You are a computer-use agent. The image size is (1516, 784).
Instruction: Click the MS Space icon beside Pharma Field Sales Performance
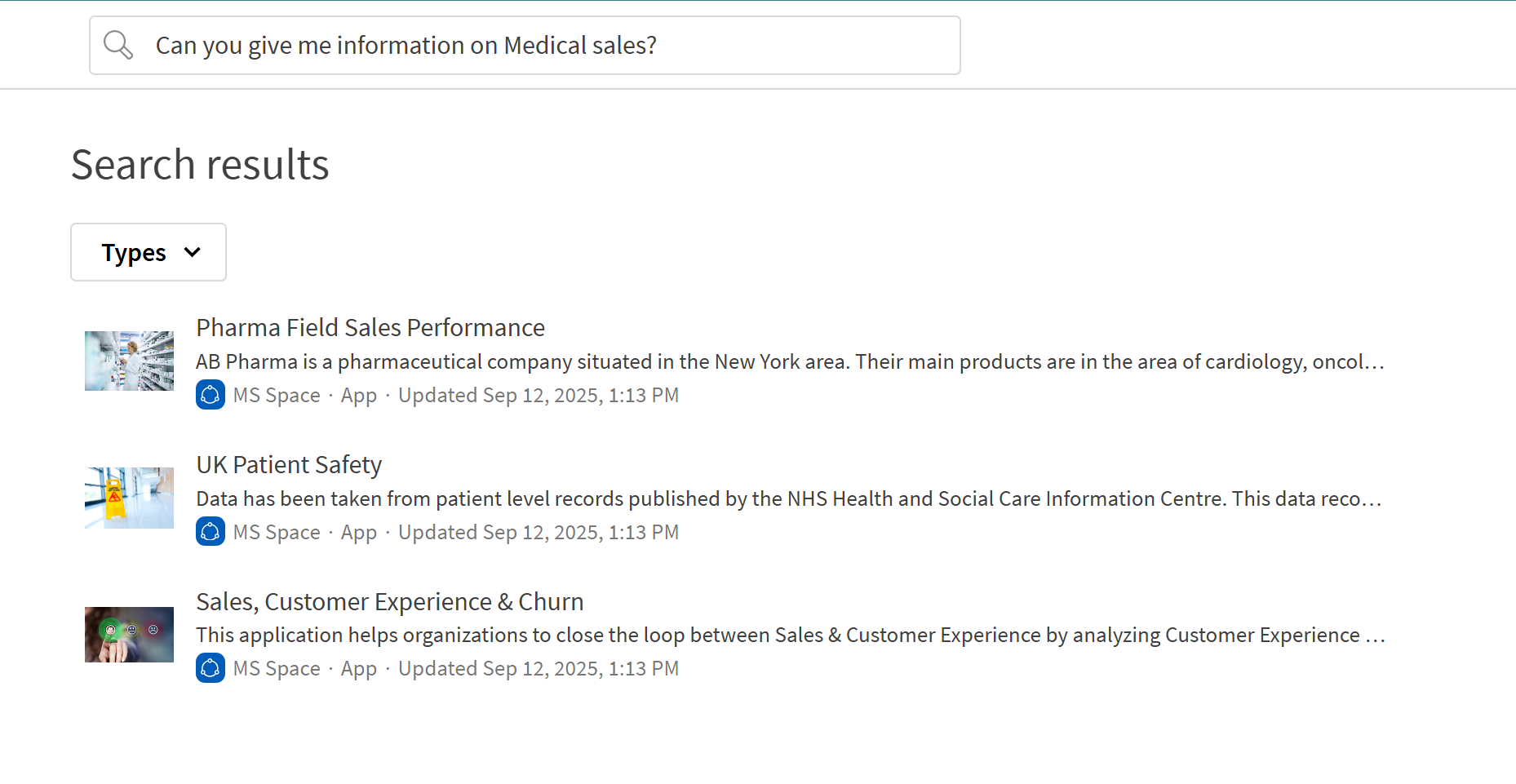(211, 395)
